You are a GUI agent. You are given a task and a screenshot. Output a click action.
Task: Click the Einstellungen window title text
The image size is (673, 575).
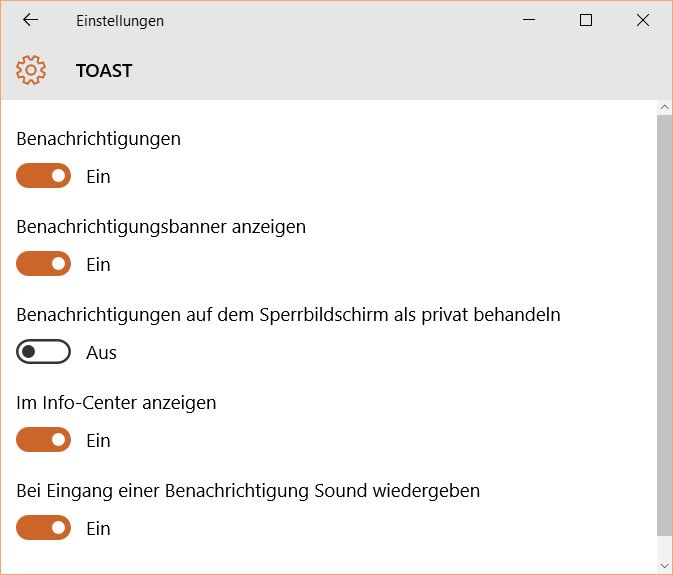pos(120,21)
